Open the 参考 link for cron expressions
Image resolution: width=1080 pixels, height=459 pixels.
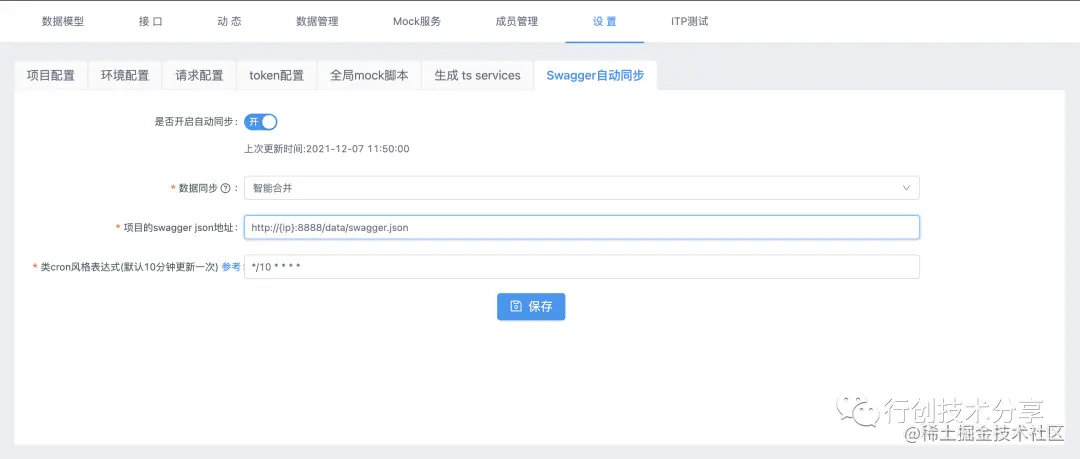pyautogui.click(x=230, y=267)
